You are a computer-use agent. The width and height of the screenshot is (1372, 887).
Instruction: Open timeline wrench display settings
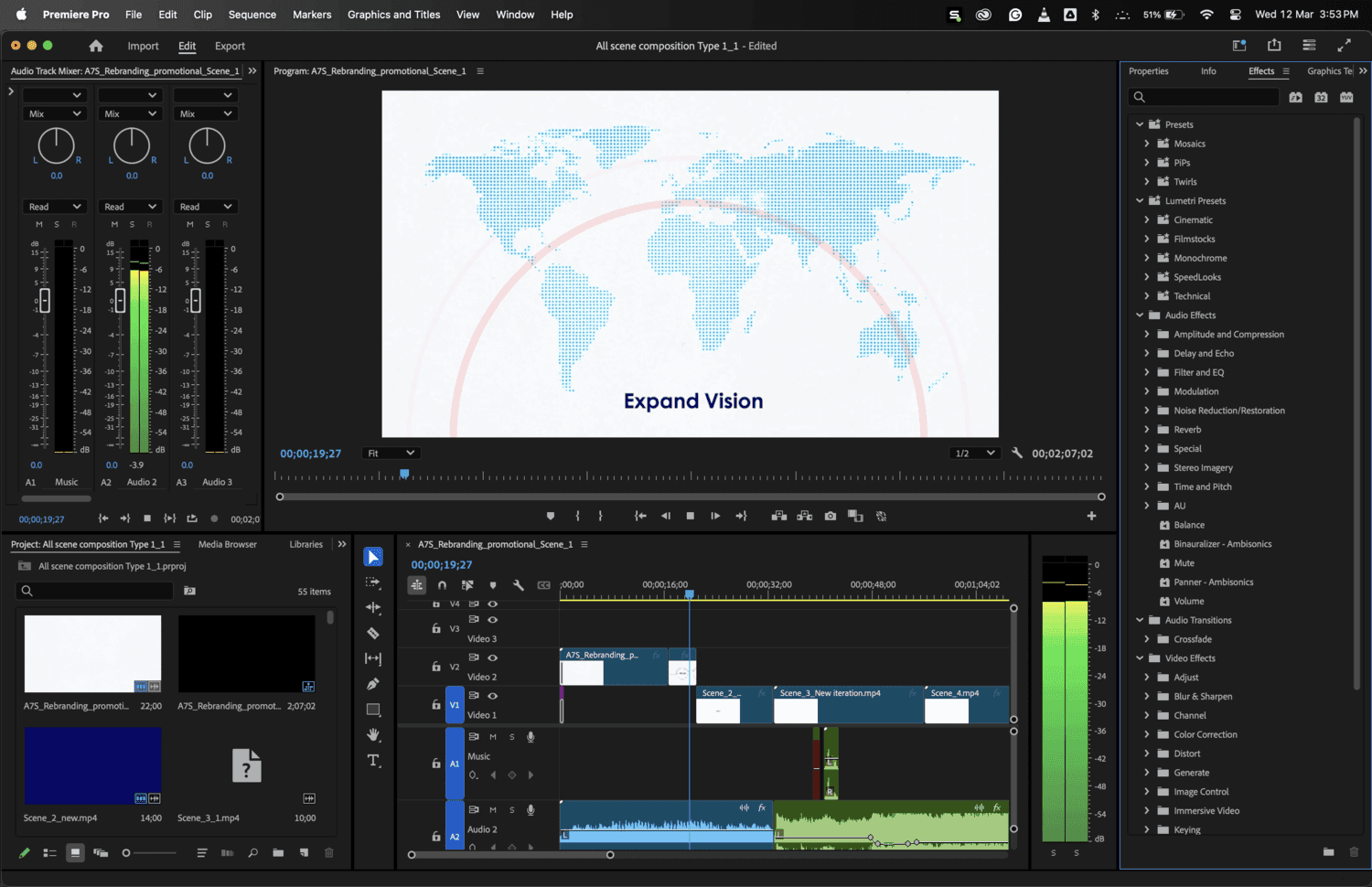tap(518, 585)
